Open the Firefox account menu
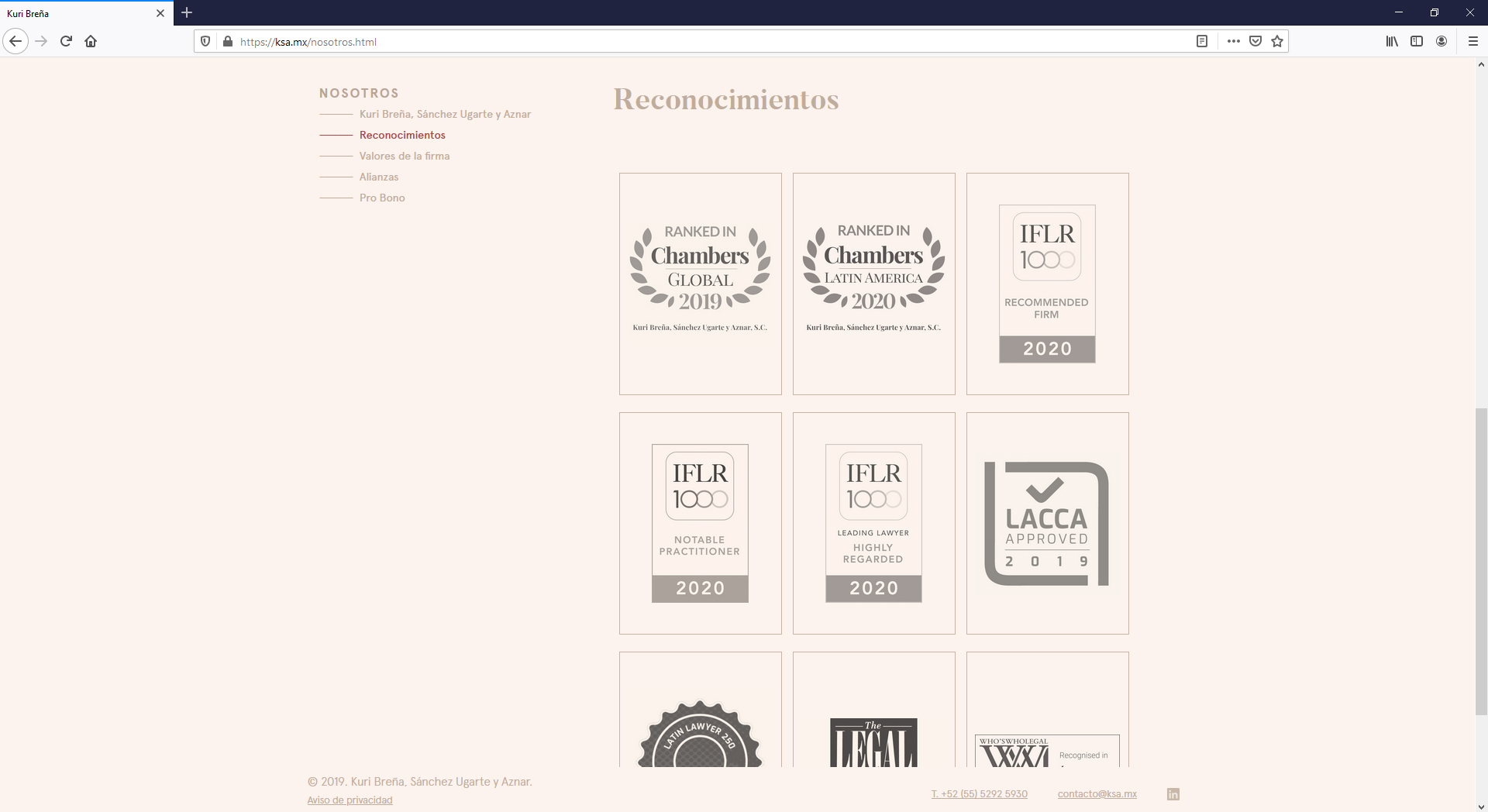The width and height of the screenshot is (1488, 812). point(1441,41)
